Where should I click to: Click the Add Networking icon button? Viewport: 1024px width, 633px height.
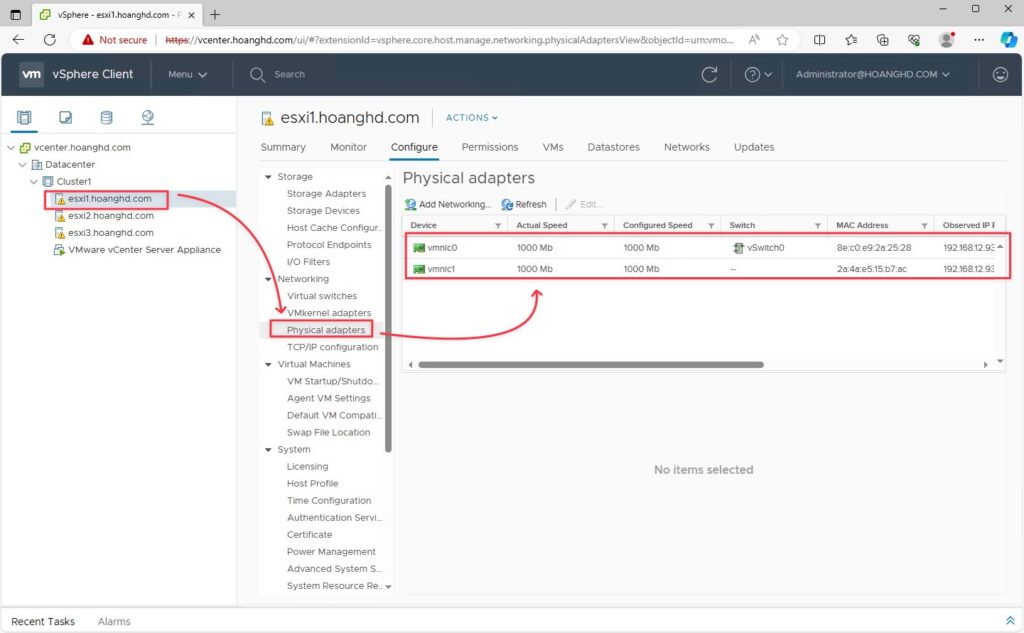coord(448,204)
